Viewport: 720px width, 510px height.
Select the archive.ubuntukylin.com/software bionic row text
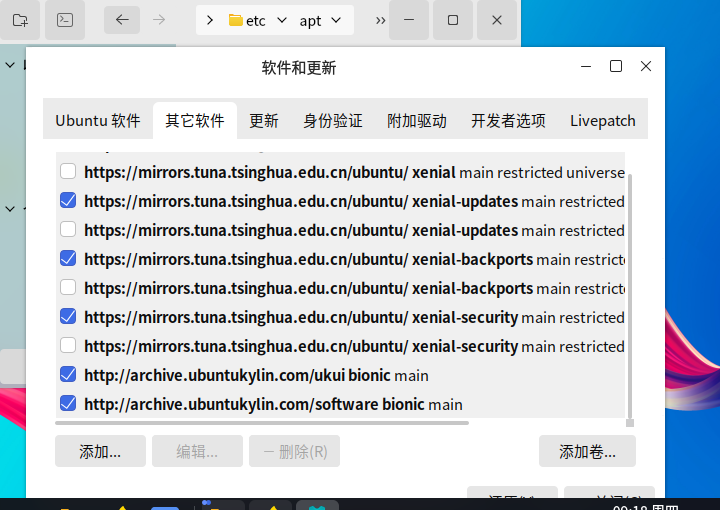point(273,404)
